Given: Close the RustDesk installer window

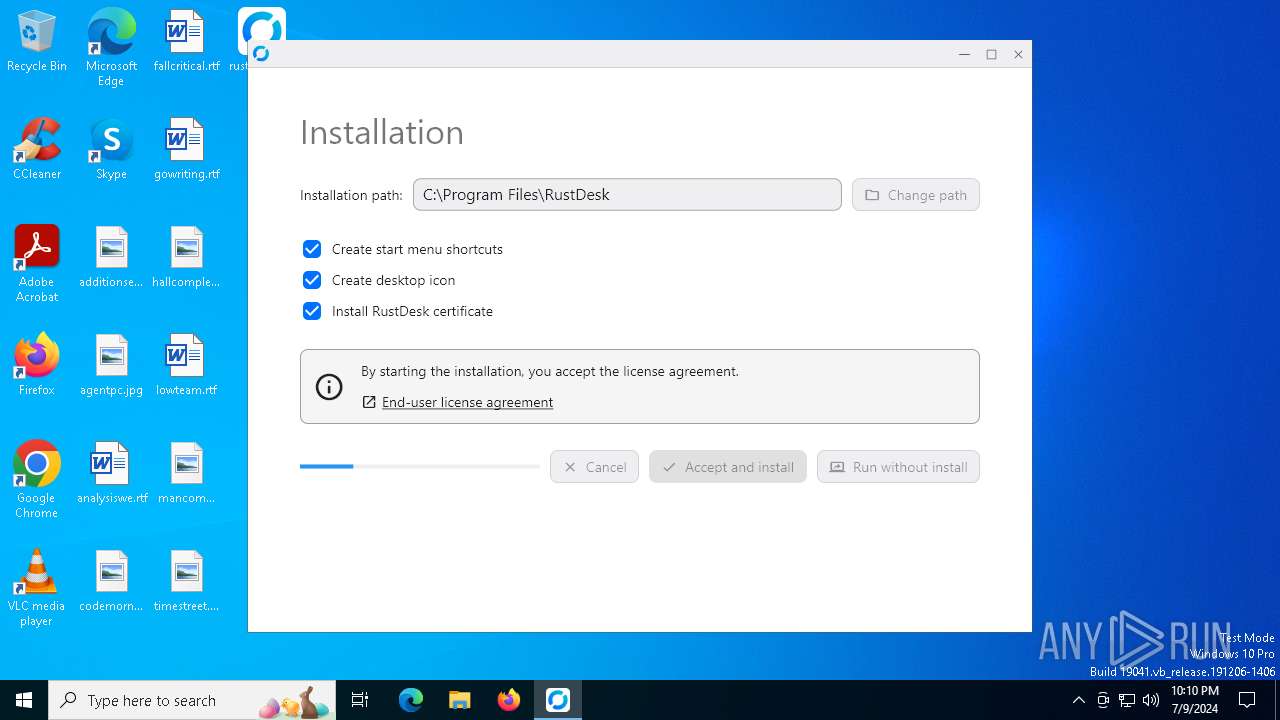Looking at the screenshot, I should [x=1018, y=54].
